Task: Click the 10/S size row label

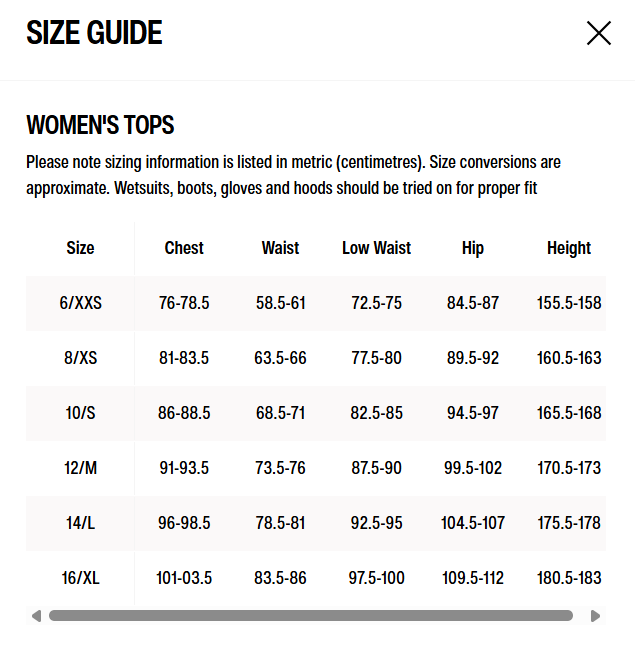Action: point(80,413)
